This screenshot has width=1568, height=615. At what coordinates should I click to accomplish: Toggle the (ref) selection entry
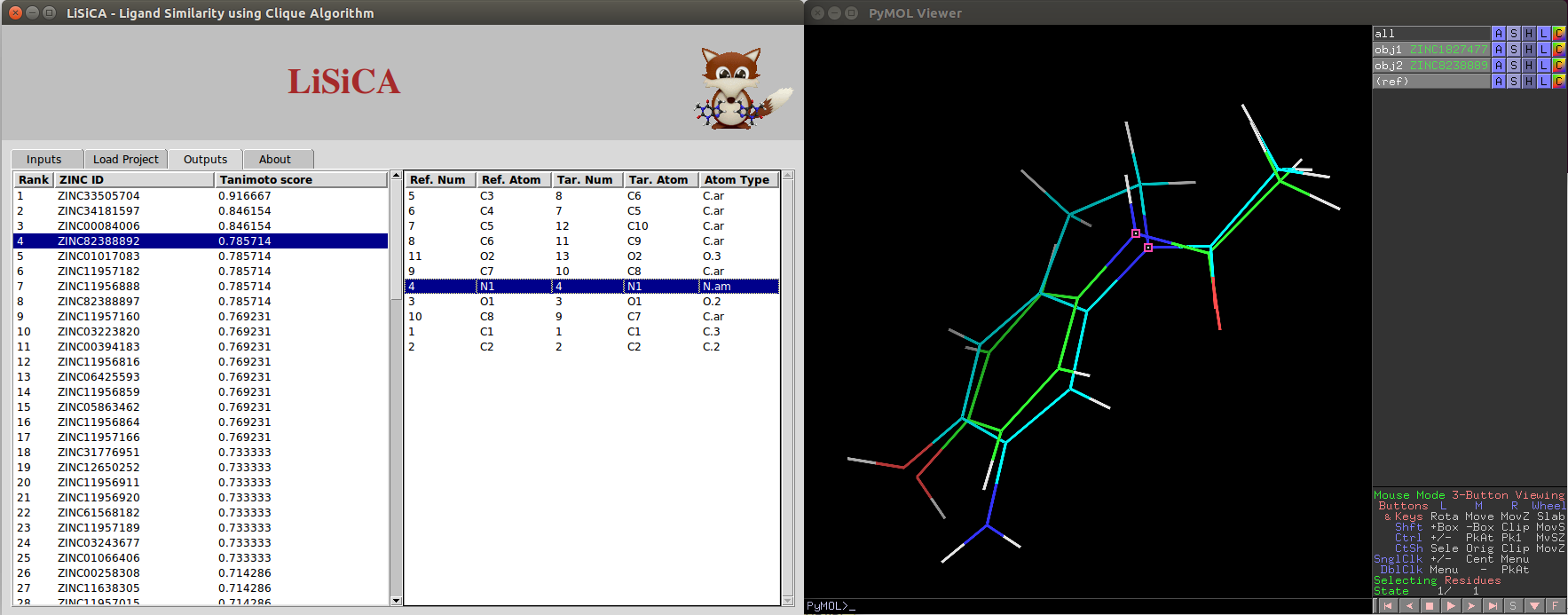(x=1430, y=82)
